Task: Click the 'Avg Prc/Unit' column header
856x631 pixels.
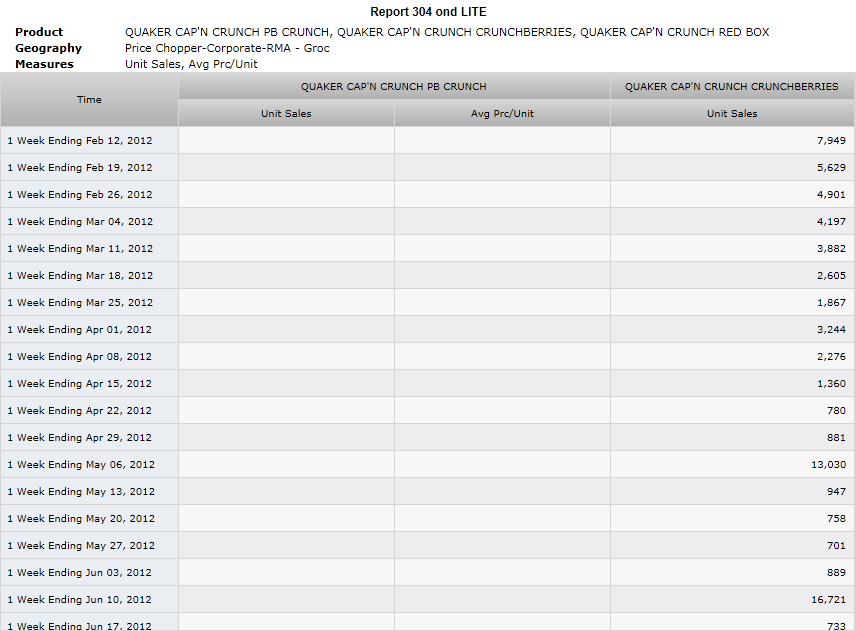Action: pyautogui.click(x=502, y=114)
